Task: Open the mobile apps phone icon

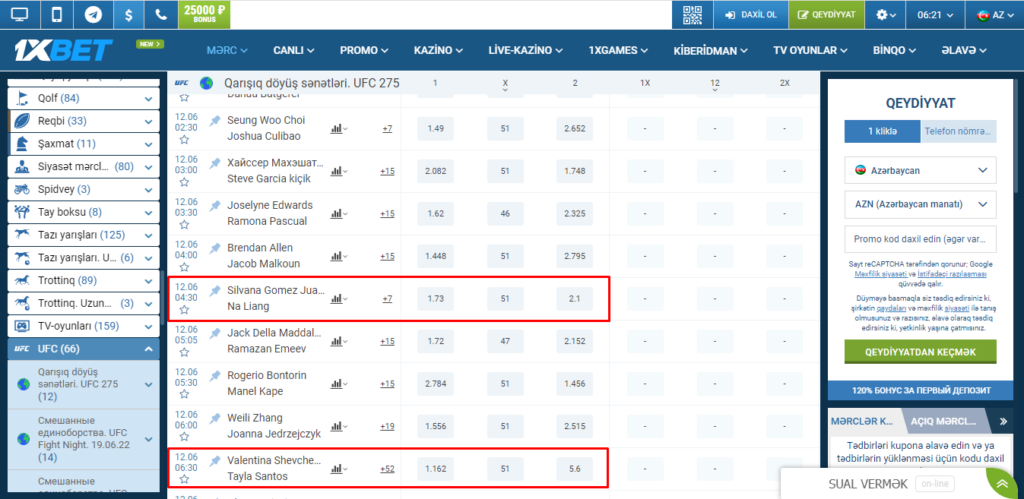Action: pyautogui.click(x=57, y=14)
